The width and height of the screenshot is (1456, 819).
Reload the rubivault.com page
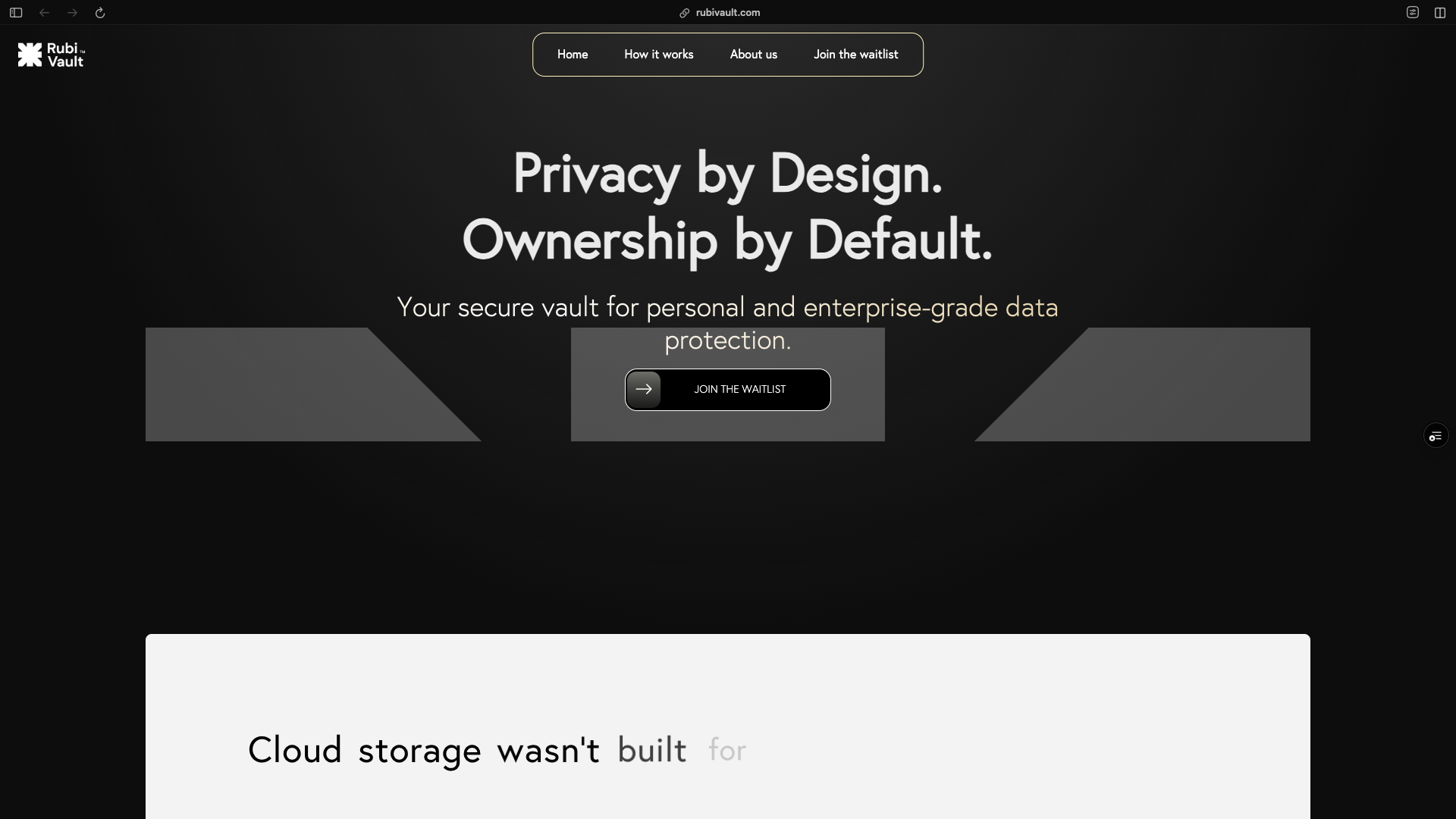tap(100, 12)
